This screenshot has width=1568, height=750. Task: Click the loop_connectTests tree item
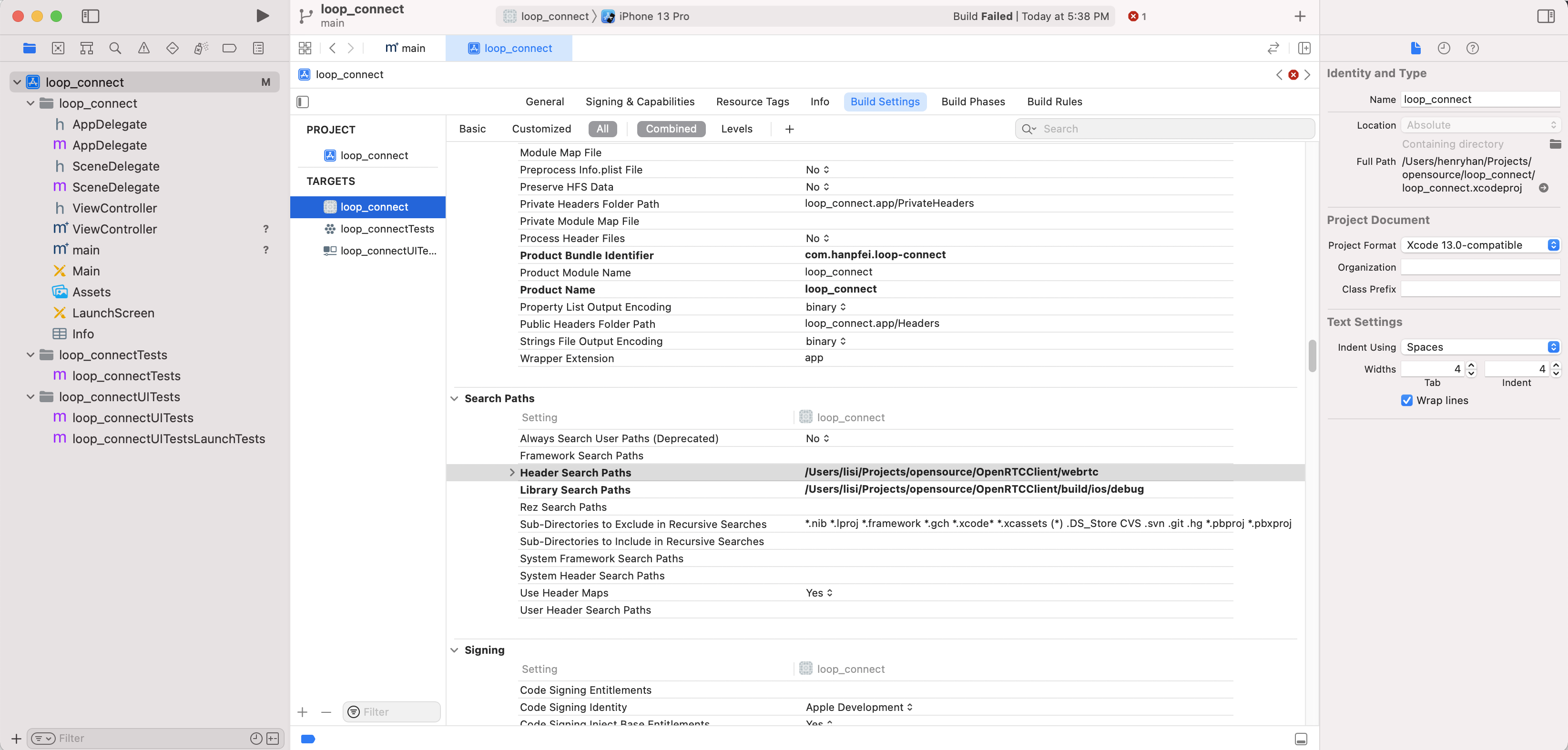(x=113, y=354)
